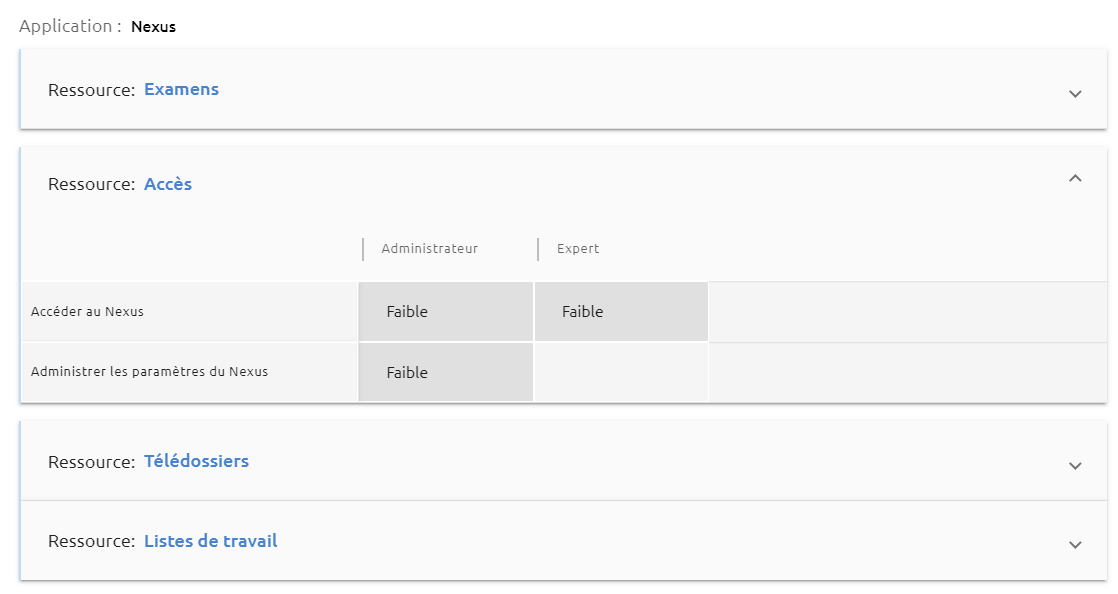The height and width of the screenshot is (594, 1118).
Task: Click the Ressource label beside Listes de travail
Action: click(91, 541)
